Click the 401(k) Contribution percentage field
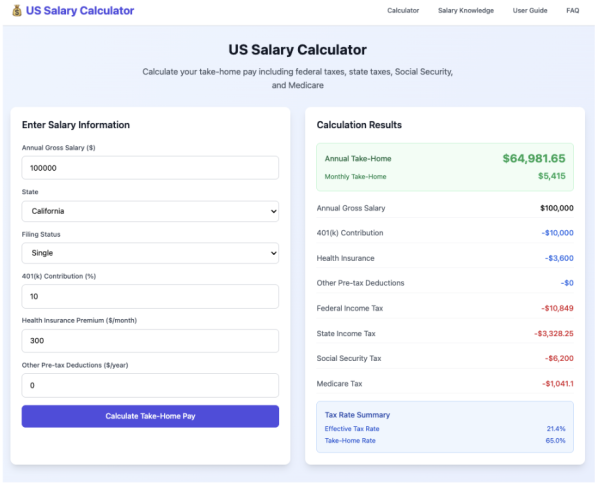This screenshot has width=600, height=493. click(x=150, y=296)
